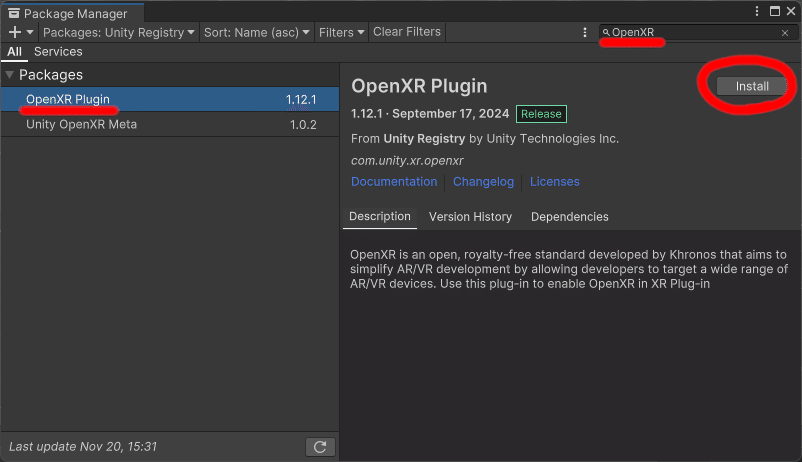Open the add package dropdown arrow

30,32
